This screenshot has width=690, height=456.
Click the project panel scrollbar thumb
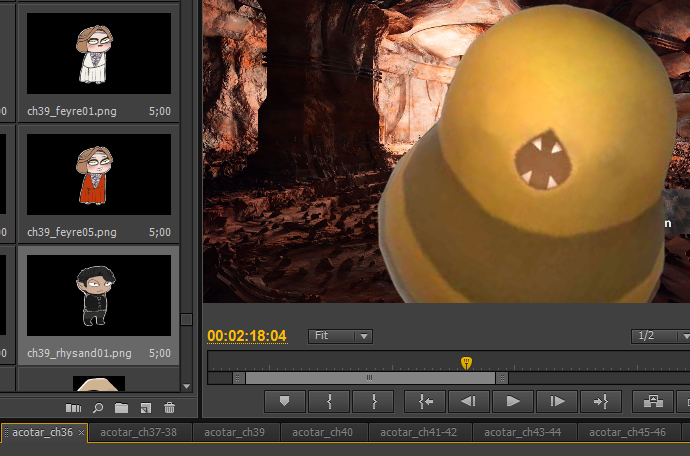coord(187,320)
